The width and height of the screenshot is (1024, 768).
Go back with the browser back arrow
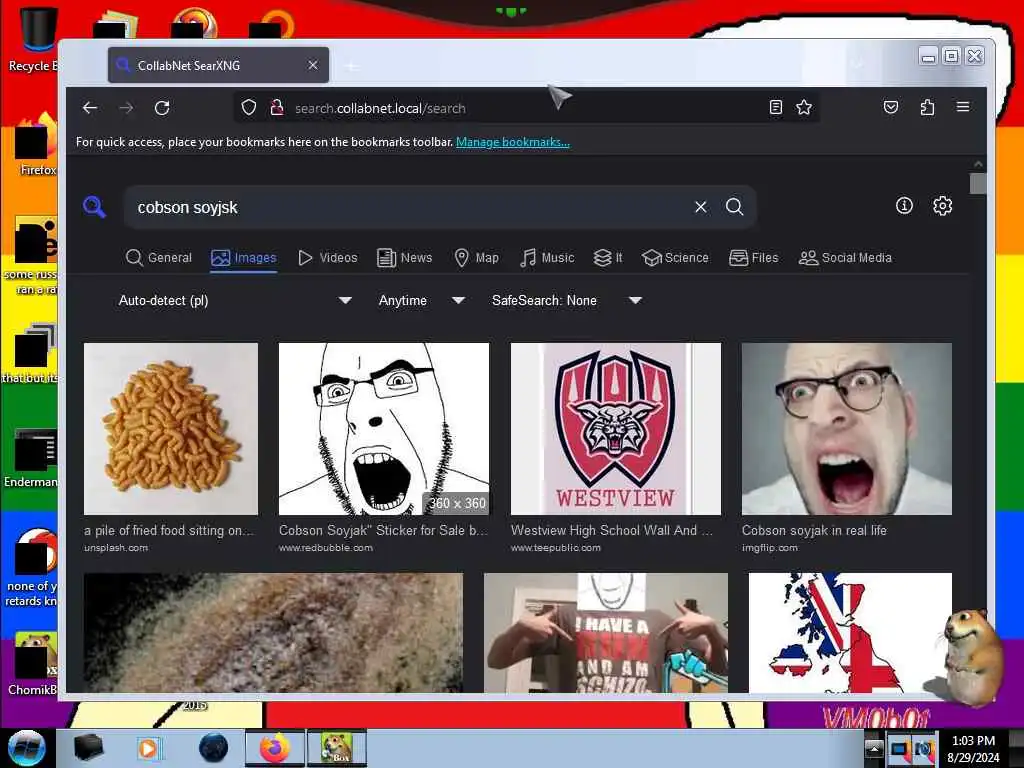[x=90, y=108]
